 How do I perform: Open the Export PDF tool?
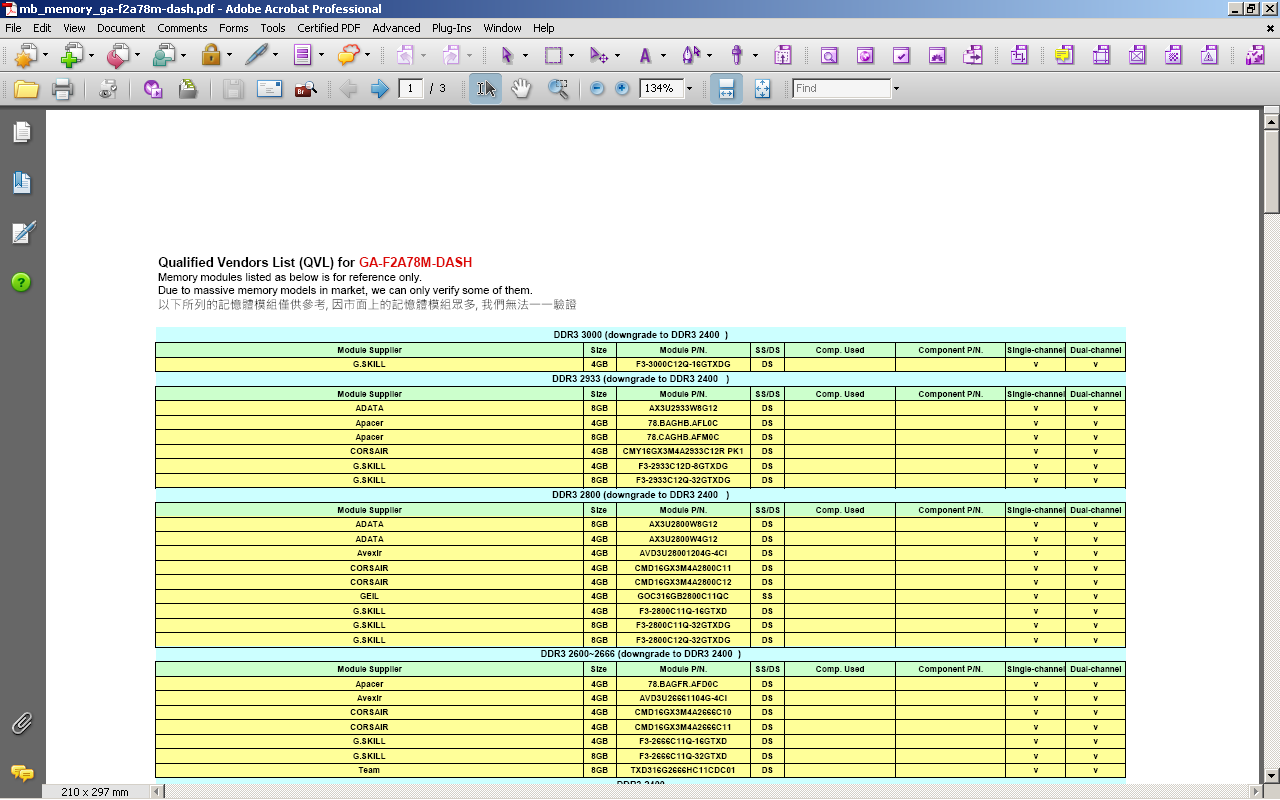point(118,55)
